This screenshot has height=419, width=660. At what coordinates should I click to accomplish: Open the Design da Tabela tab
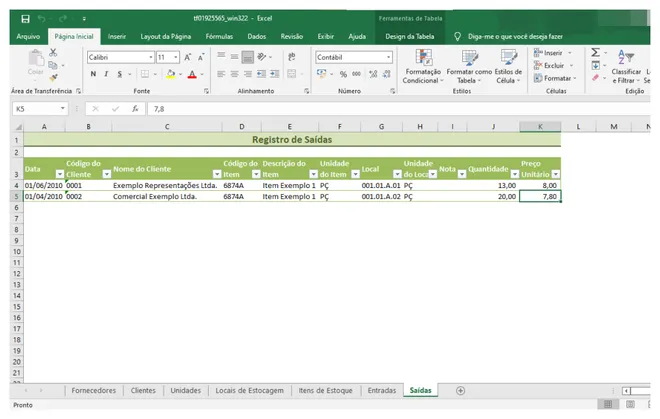[410, 37]
